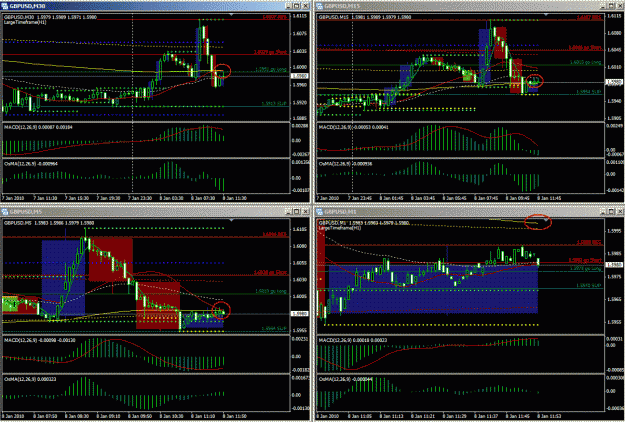Click the chart icon in GBPUSD,M5 title bar
Image resolution: width=625 pixels, height=422 pixels.
[5, 212]
